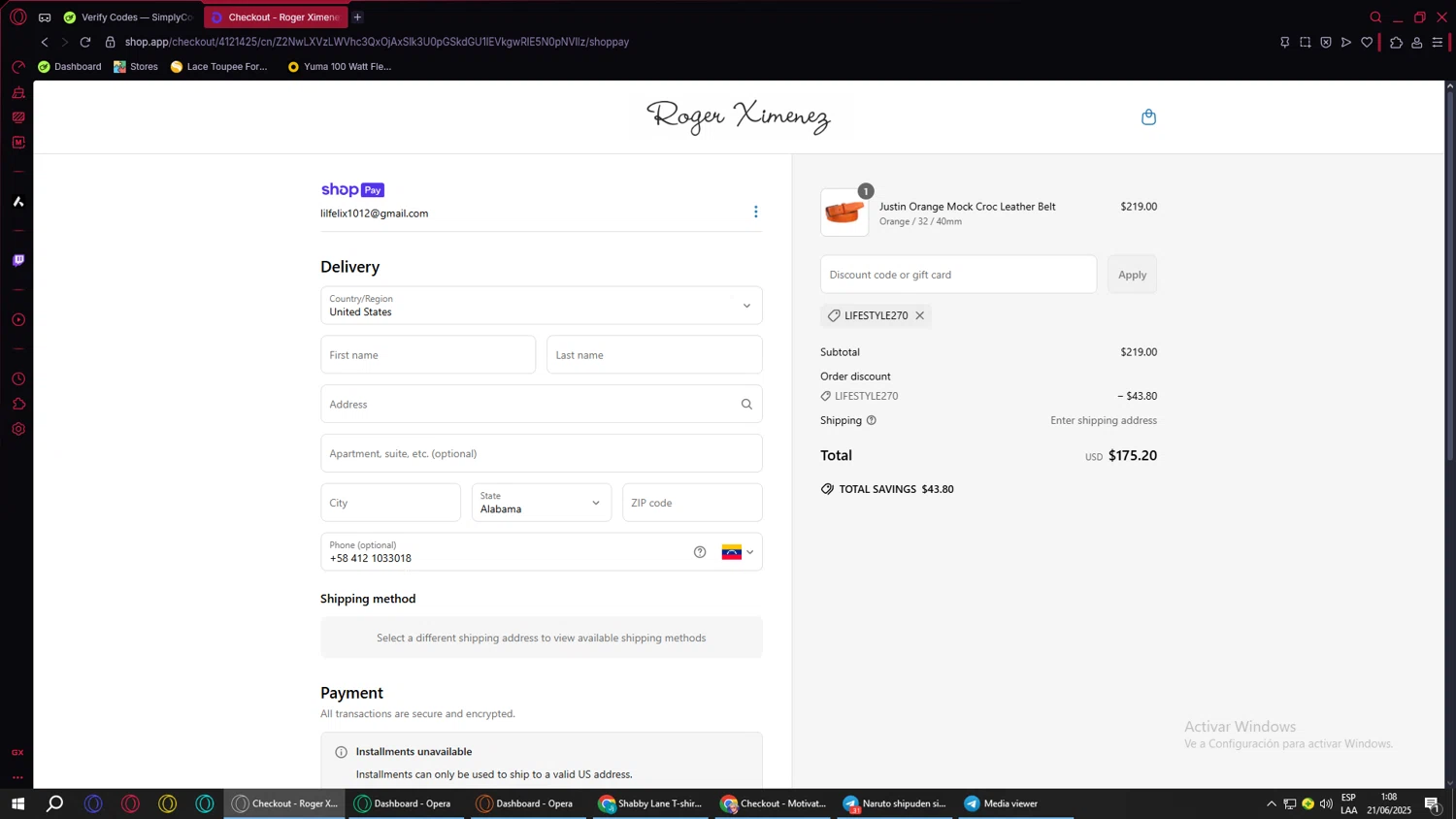Viewport: 1456px width, 819px height.
Task: Open the Stores bookmark
Action: [135, 66]
